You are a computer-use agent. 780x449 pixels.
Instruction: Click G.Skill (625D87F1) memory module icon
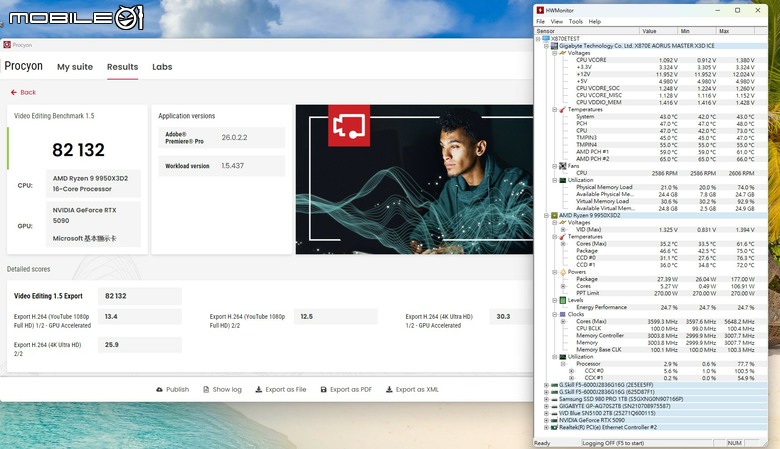coord(554,392)
